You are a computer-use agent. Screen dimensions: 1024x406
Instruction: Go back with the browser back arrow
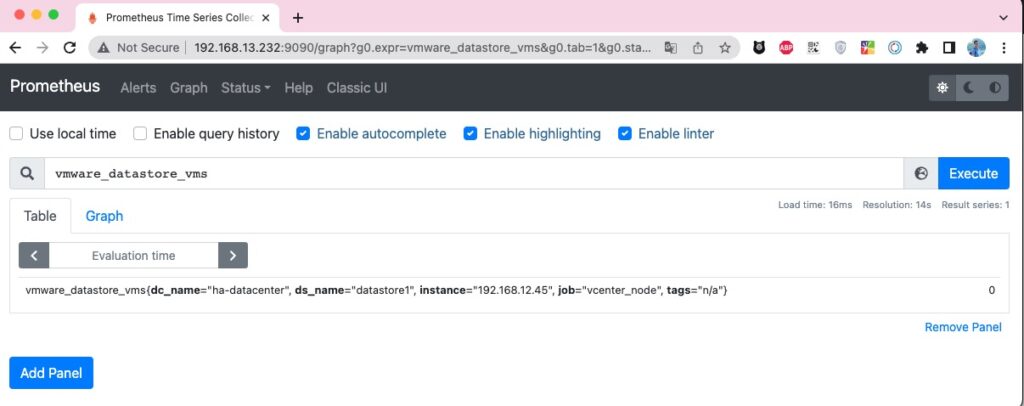tap(15, 48)
